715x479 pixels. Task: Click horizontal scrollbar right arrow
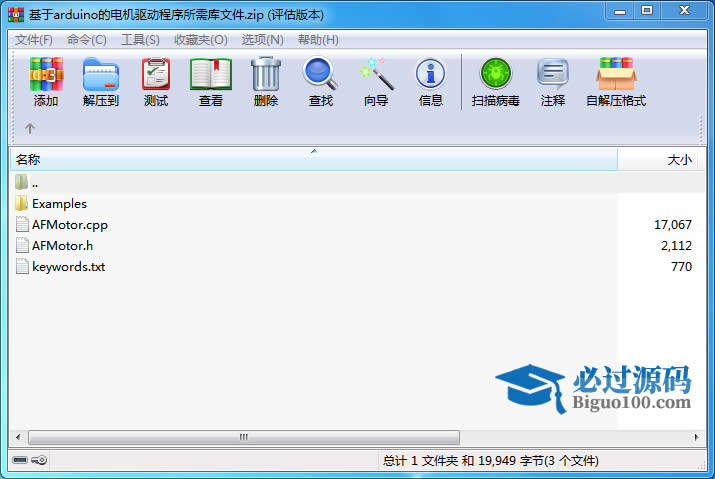tap(696, 437)
